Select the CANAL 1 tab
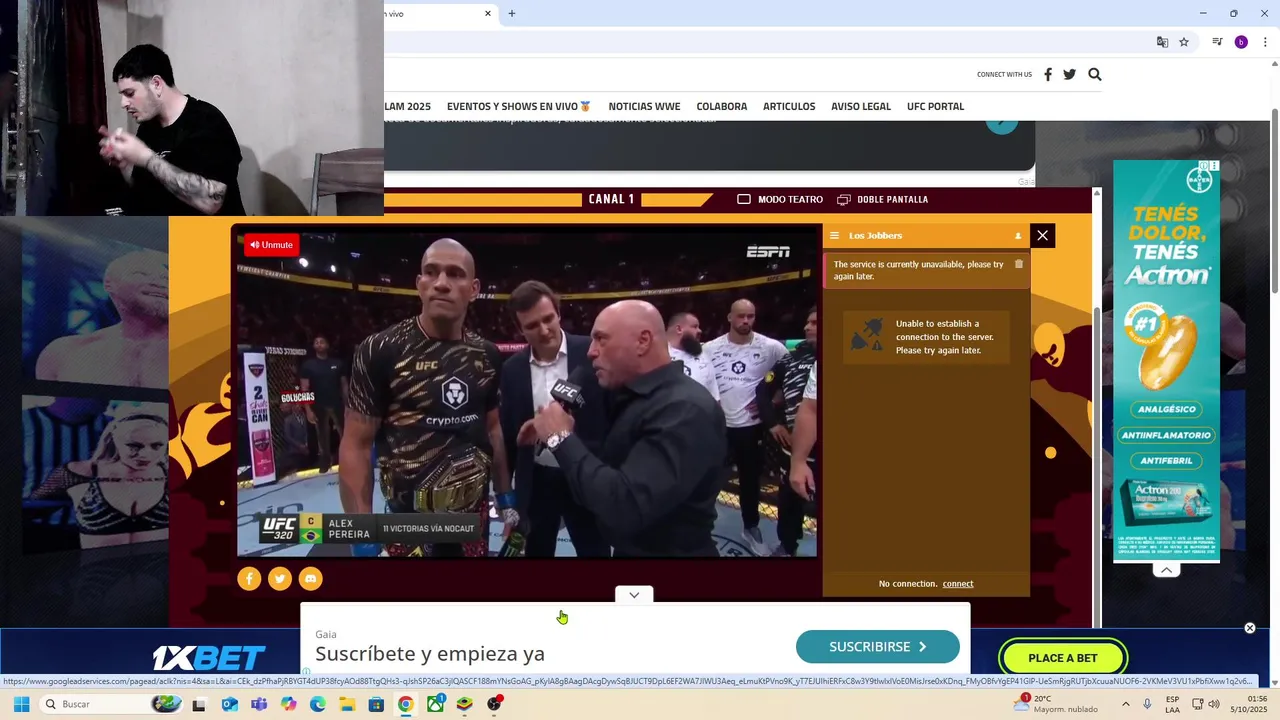 (x=612, y=199)
